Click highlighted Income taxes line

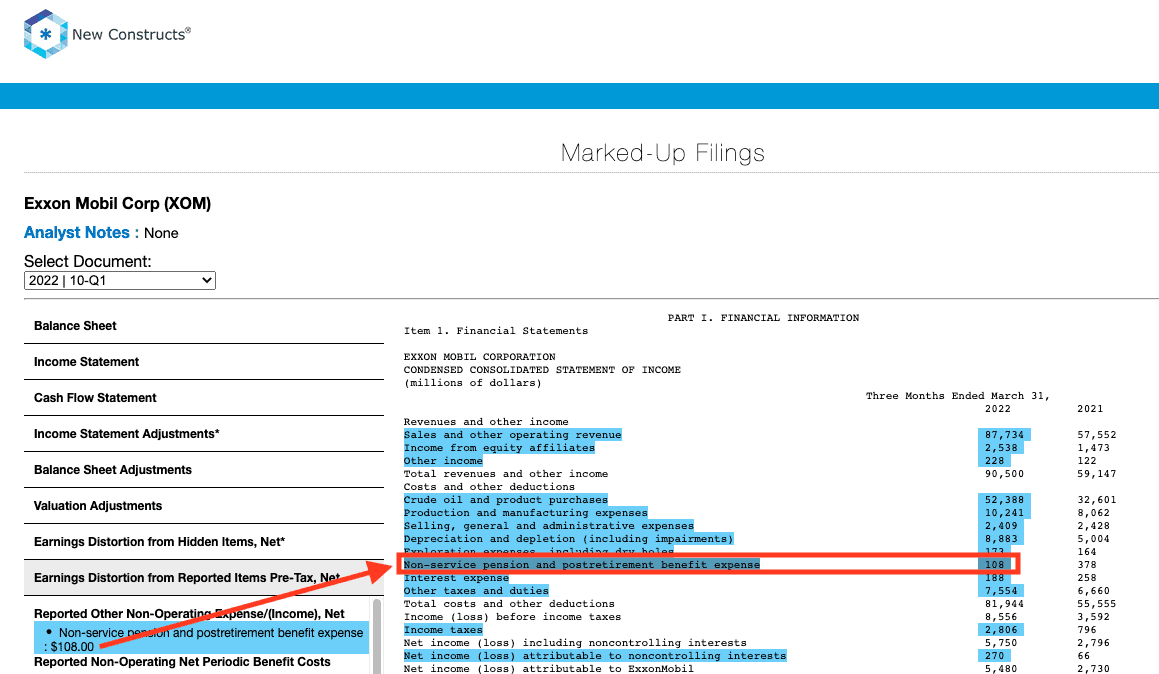pyautogui.click(x=443, y=630)
